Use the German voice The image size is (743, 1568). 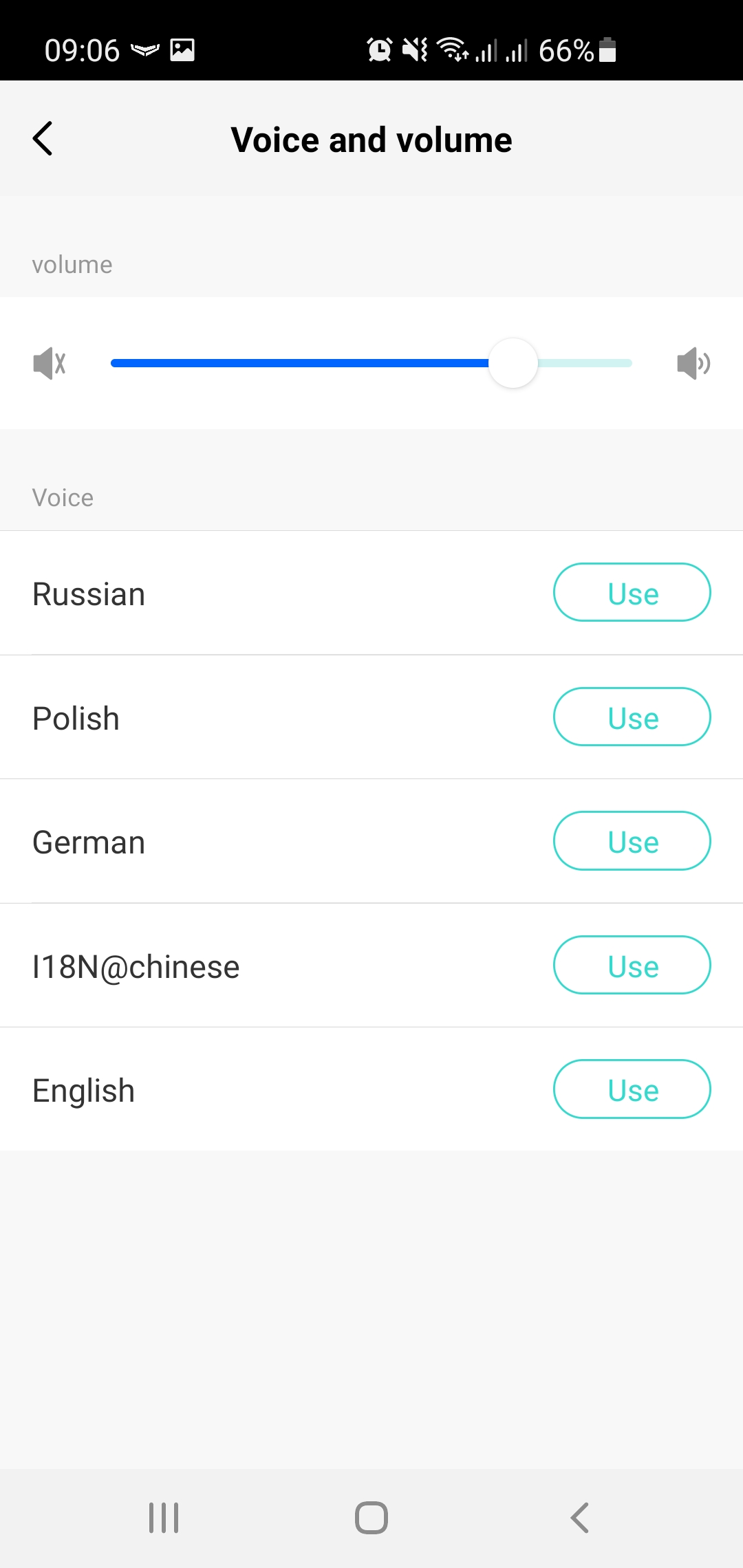[x=632, y=841]
